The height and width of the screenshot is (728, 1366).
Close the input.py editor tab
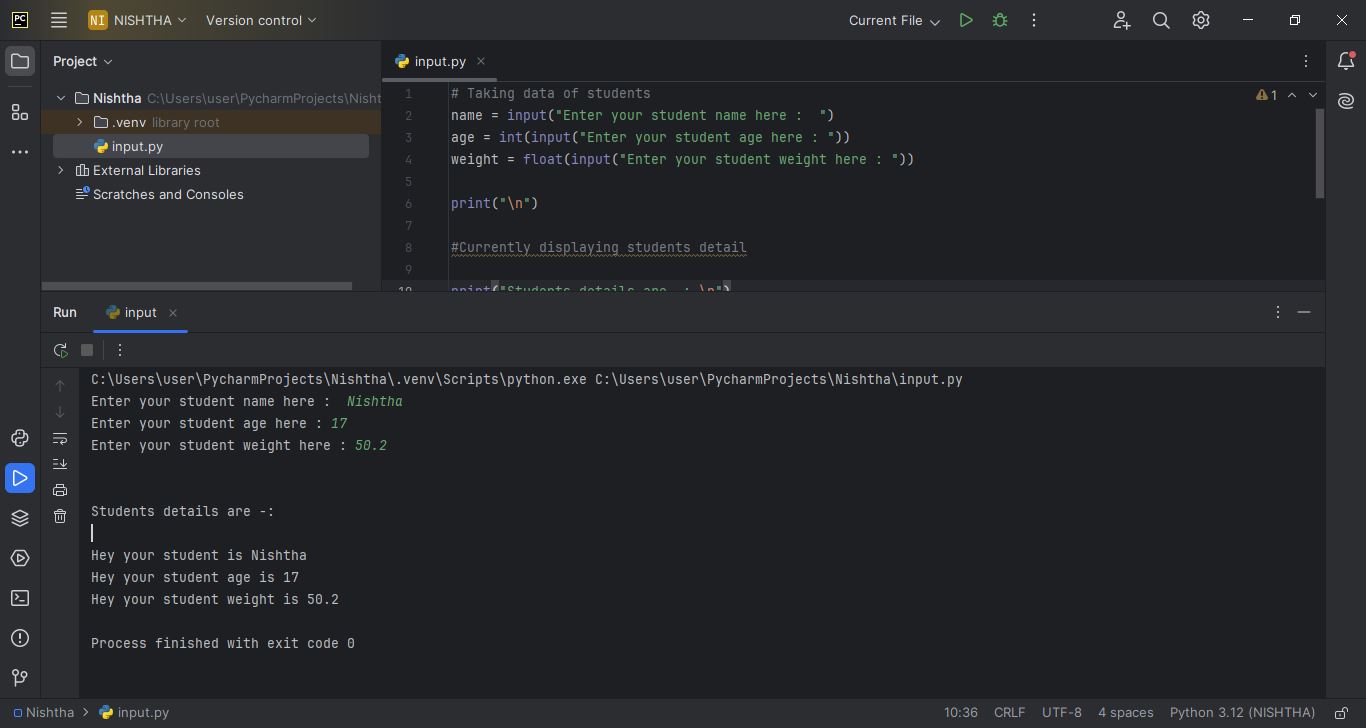tap(481, 61)
